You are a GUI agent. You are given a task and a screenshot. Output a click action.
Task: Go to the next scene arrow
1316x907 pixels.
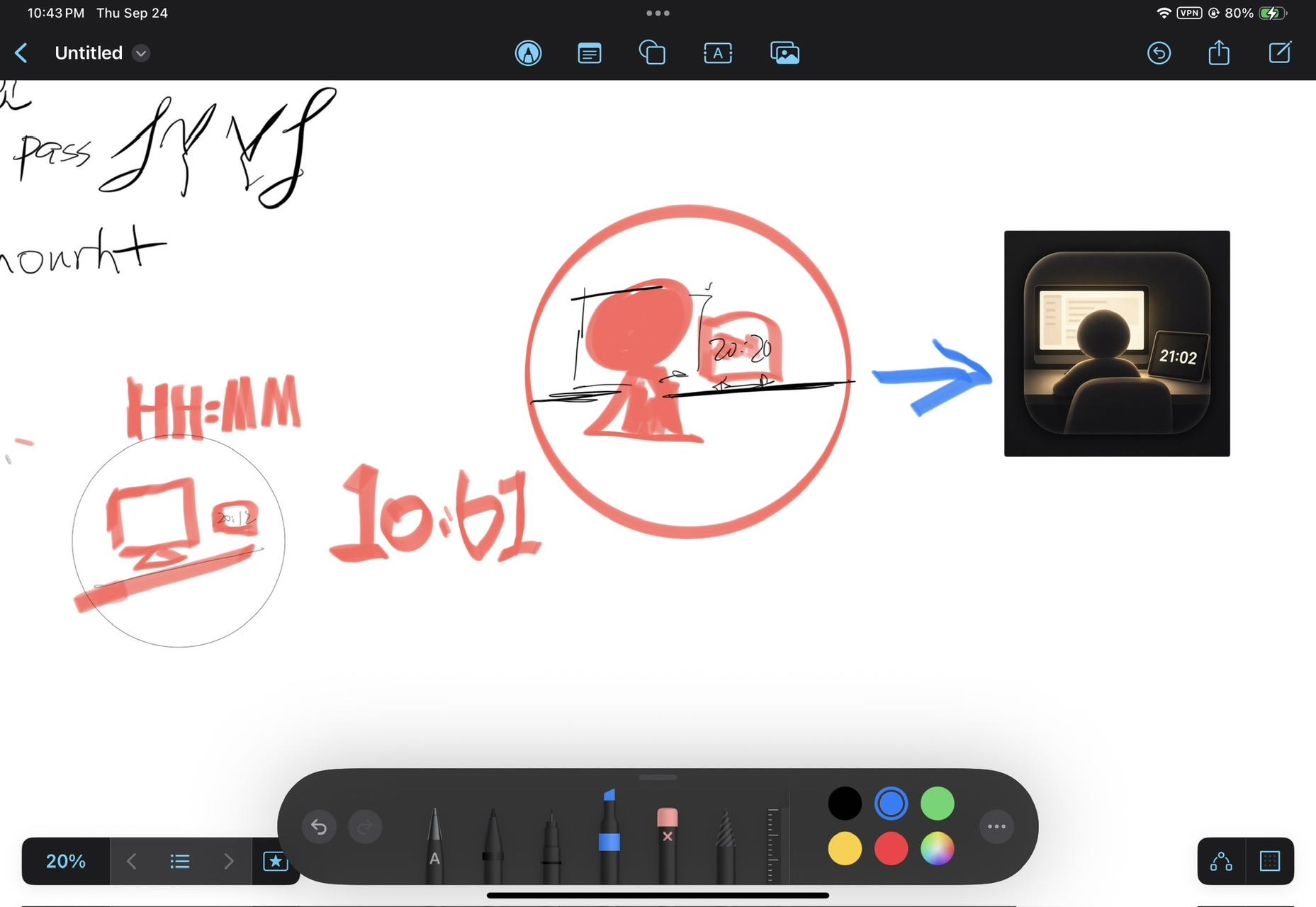pyautogui.click(x=228, y=861)
